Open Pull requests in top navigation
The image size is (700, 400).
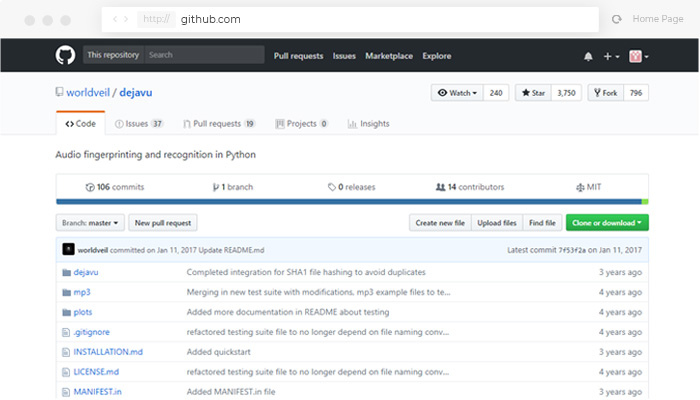click(x=298, y=56)
